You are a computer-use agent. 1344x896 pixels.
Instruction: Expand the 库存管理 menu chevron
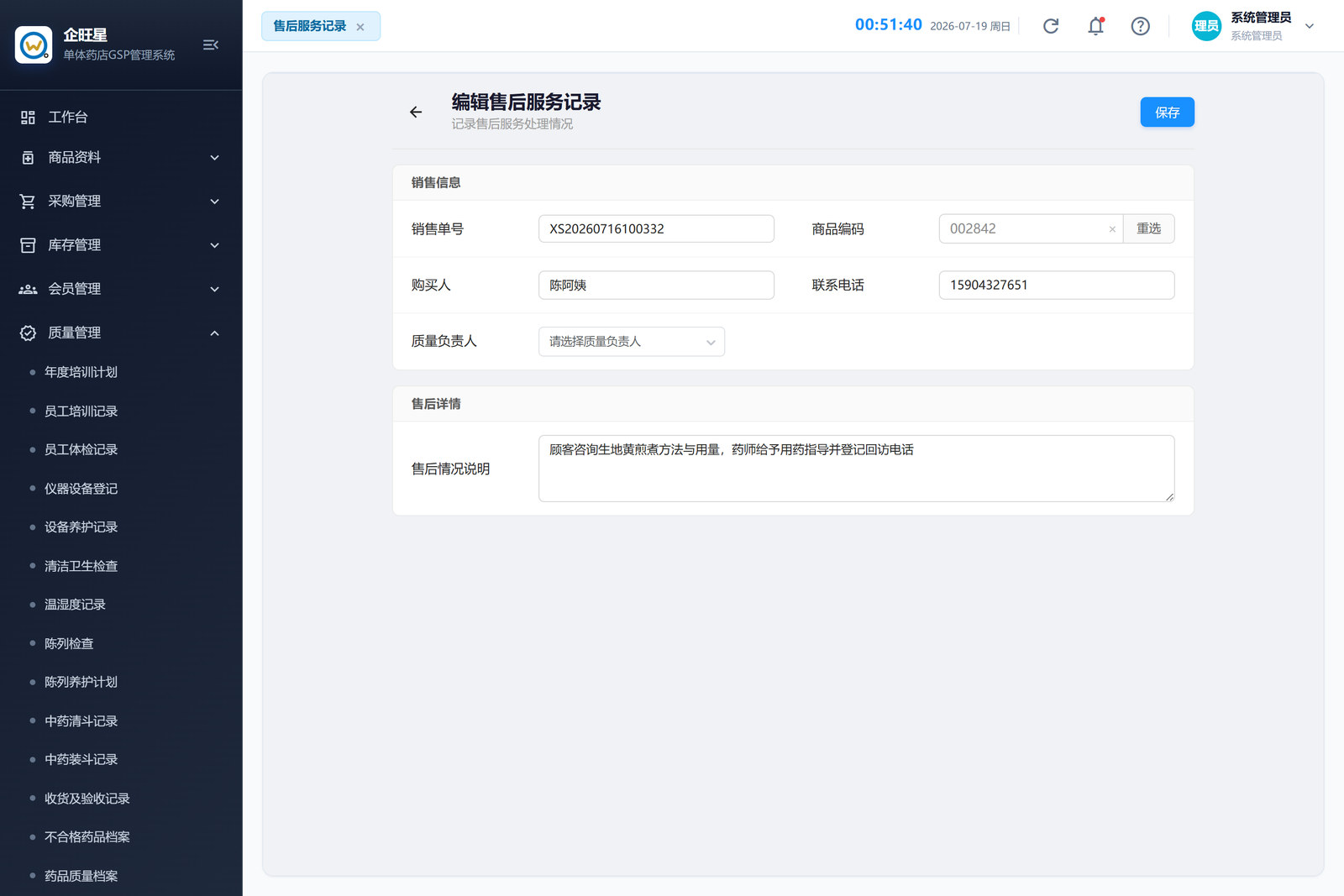(214, 245)
